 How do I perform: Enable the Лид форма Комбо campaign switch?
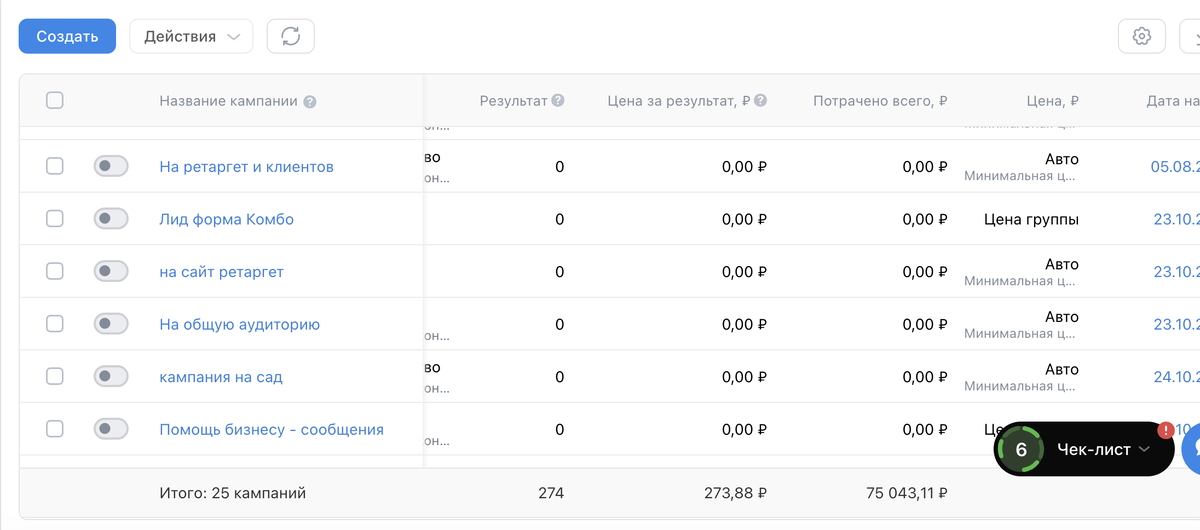tap(111, 219)
